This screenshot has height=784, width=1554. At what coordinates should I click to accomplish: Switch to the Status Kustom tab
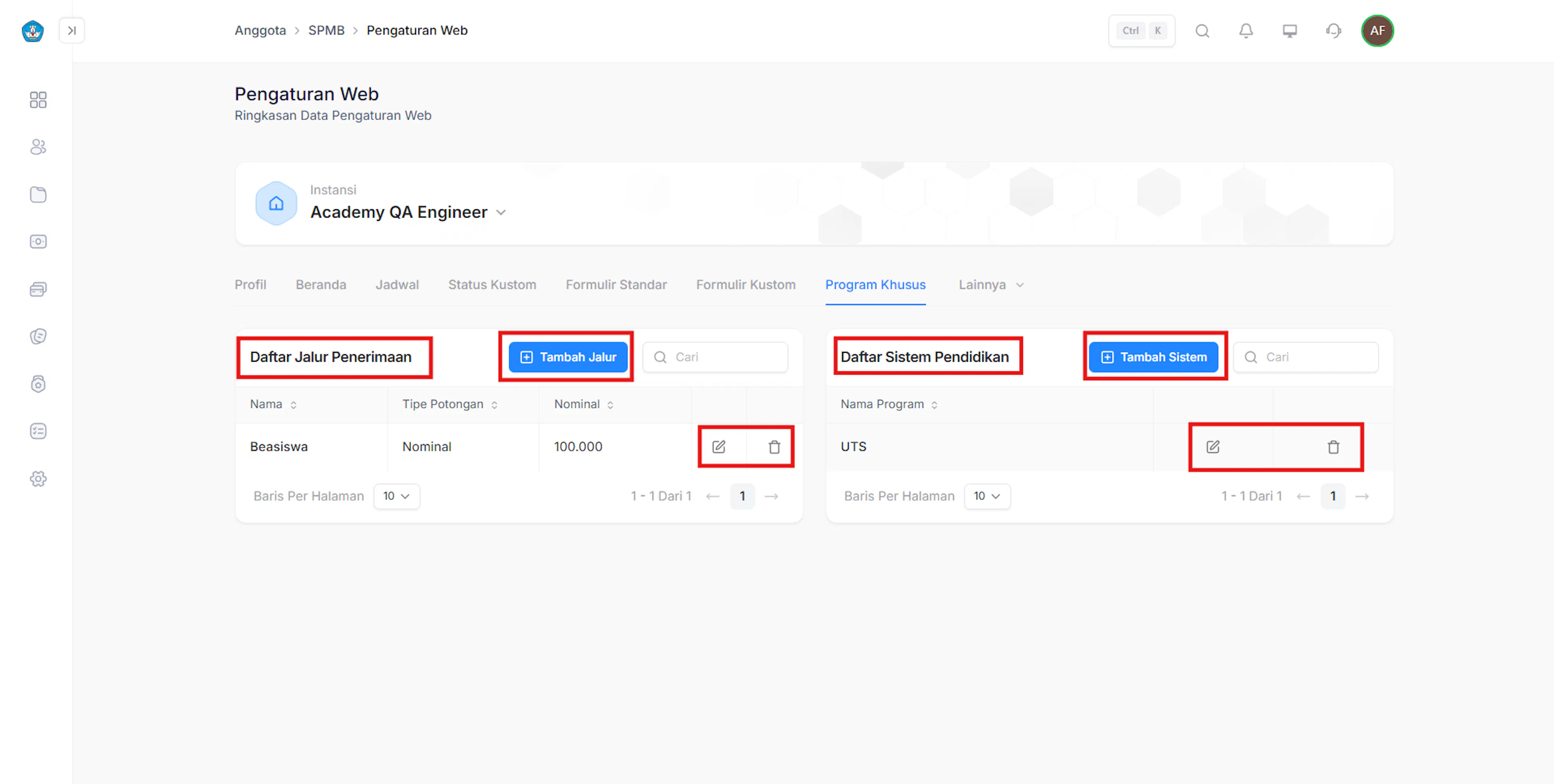click(x=492, y=285)
